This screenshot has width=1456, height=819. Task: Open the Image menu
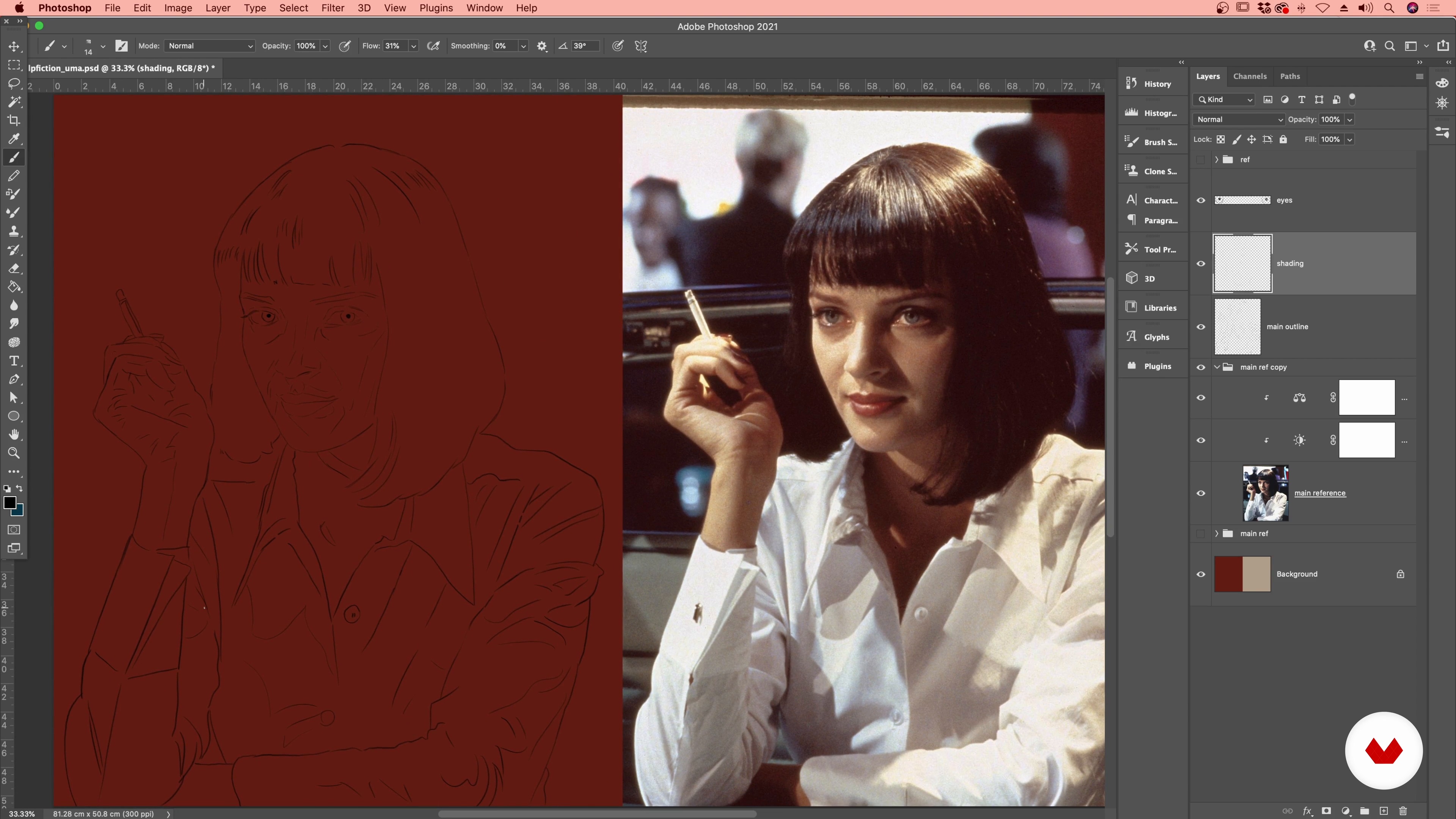tap(178, 8)
